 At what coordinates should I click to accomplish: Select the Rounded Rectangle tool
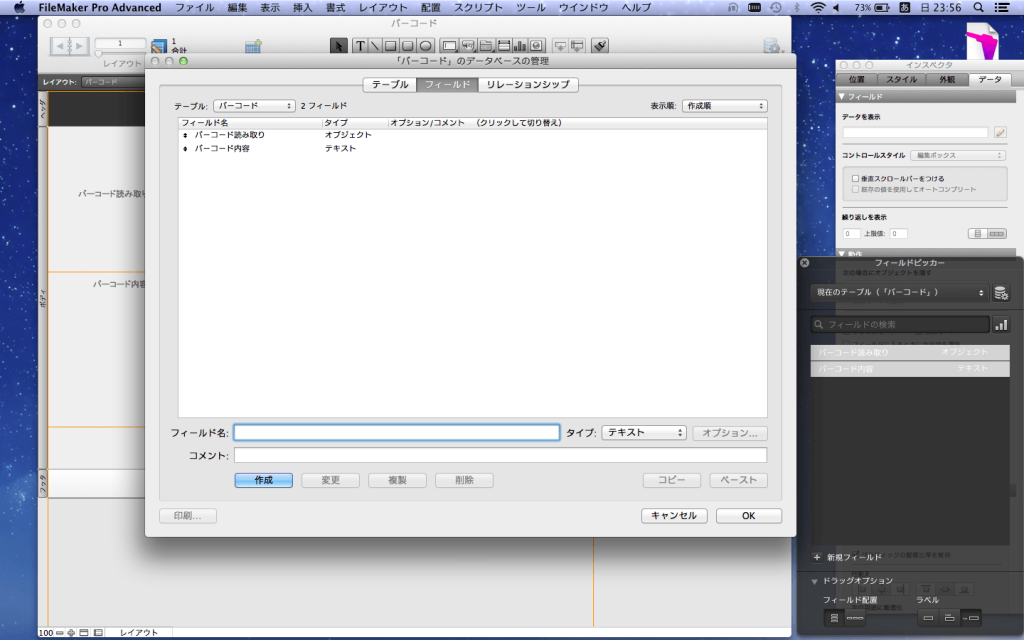pyautogui.click(x=408, y=45)
